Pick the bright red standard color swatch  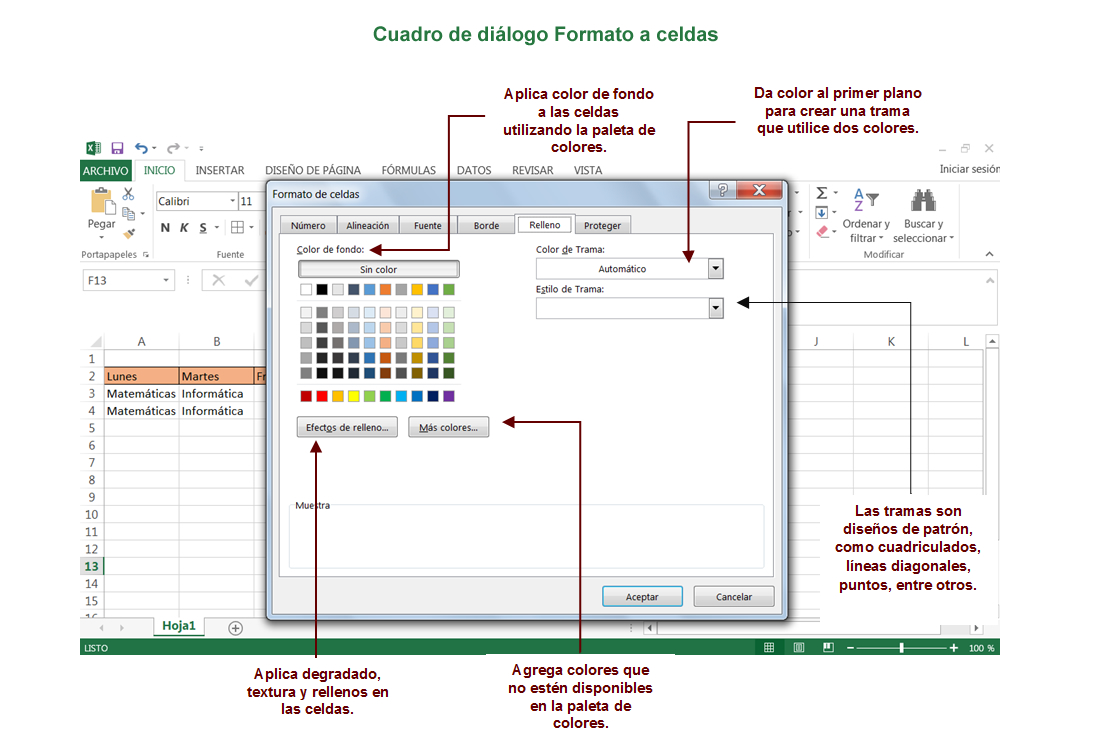click(322, 396)
